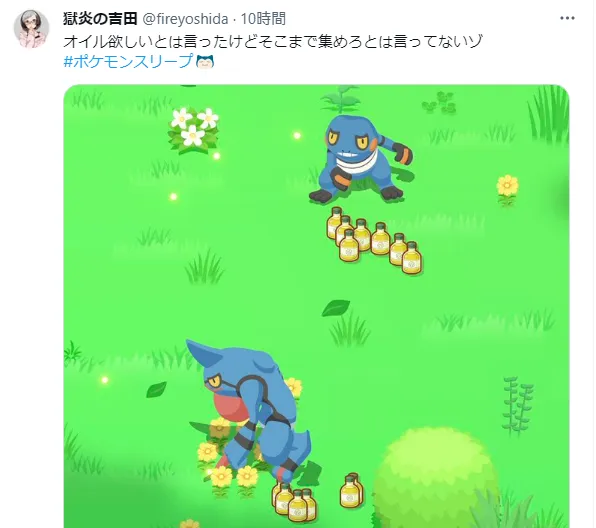Open the Pokémon Sleep screenshot image
Viewport: 596px width, 528px height.
coord(316,306)
